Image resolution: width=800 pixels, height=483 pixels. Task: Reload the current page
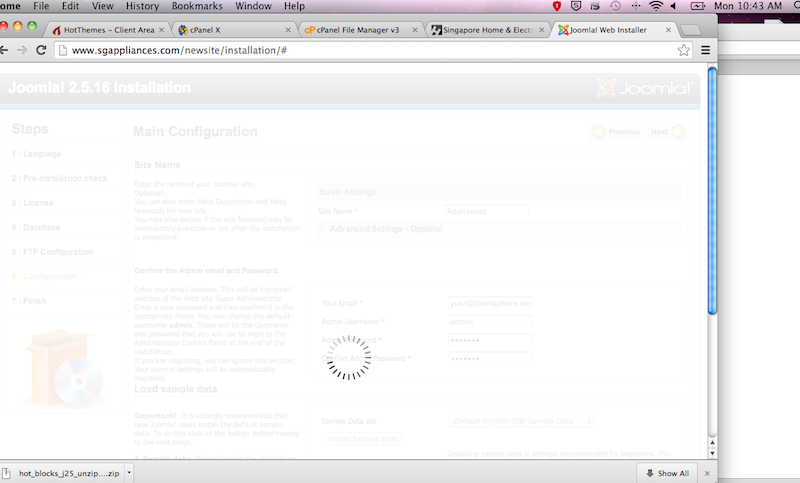(41, 50)
